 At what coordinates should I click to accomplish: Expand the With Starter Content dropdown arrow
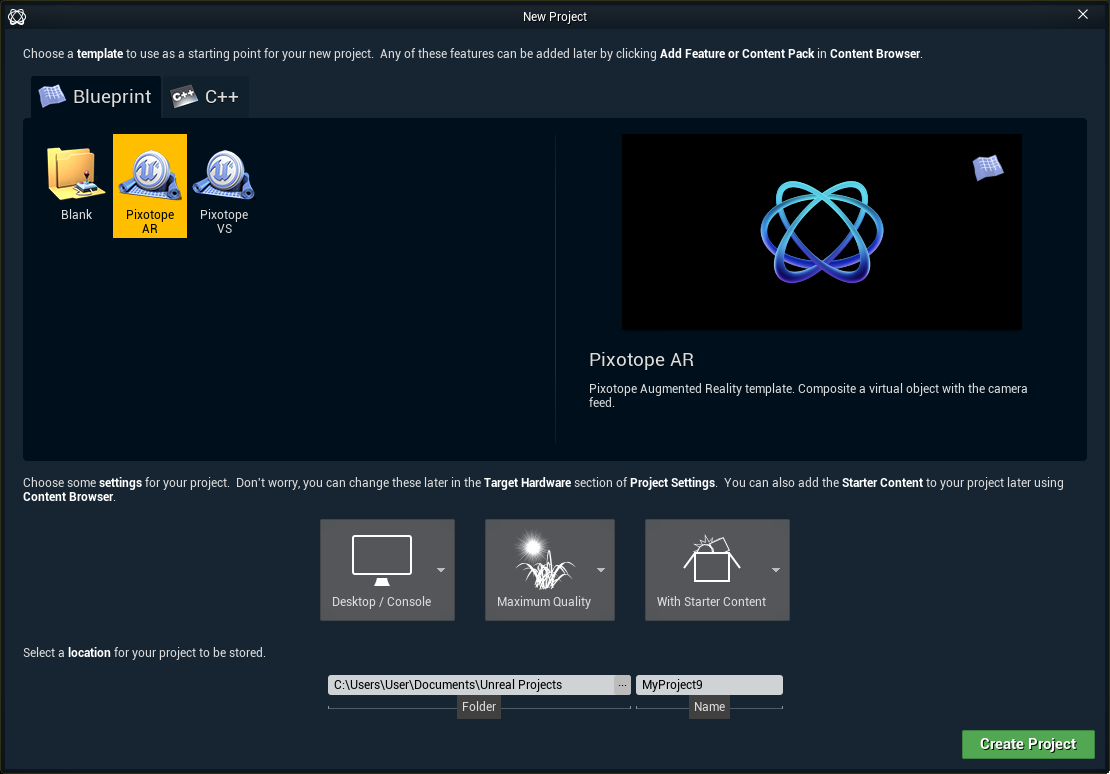click(776, 570)
